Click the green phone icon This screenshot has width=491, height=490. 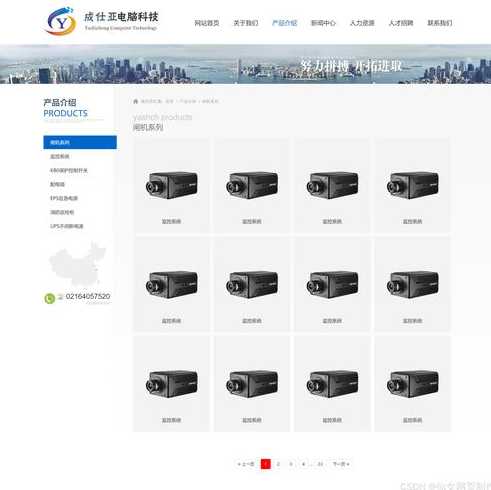(x=50, y=298)
